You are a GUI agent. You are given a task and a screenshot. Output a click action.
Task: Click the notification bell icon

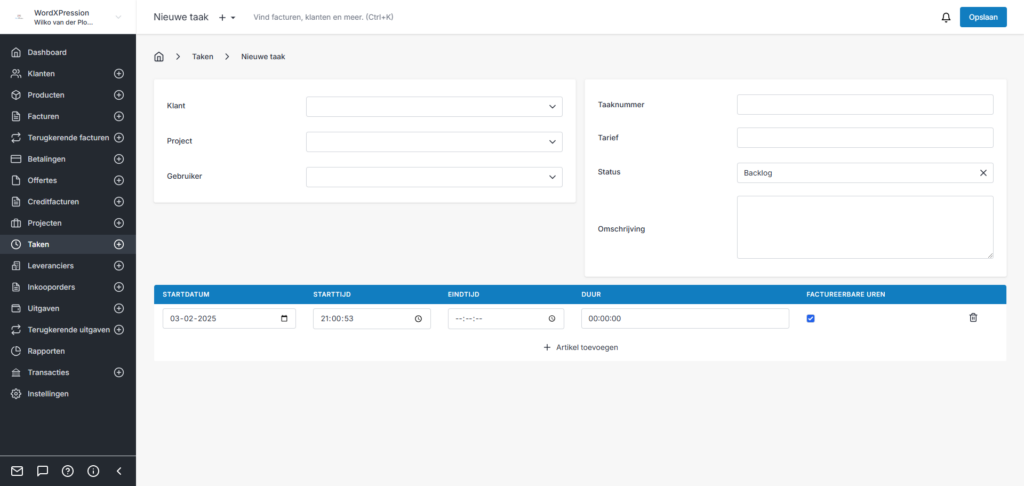pyautogui.click(x=946, y=18)
